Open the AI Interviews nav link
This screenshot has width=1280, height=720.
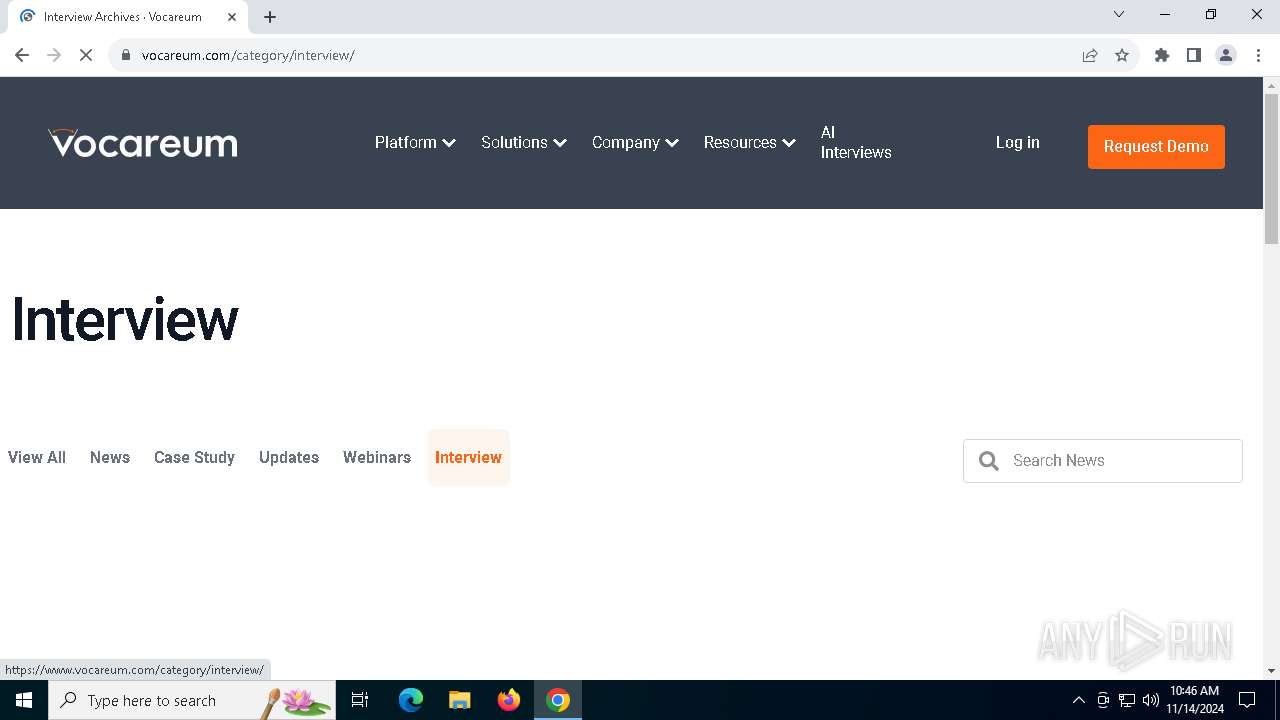pyautogui.click(x=856, y=142)
